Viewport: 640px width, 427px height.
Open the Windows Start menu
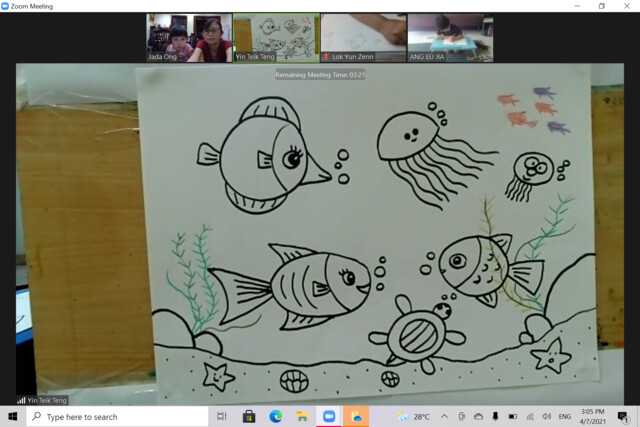[x=13, y=416]
